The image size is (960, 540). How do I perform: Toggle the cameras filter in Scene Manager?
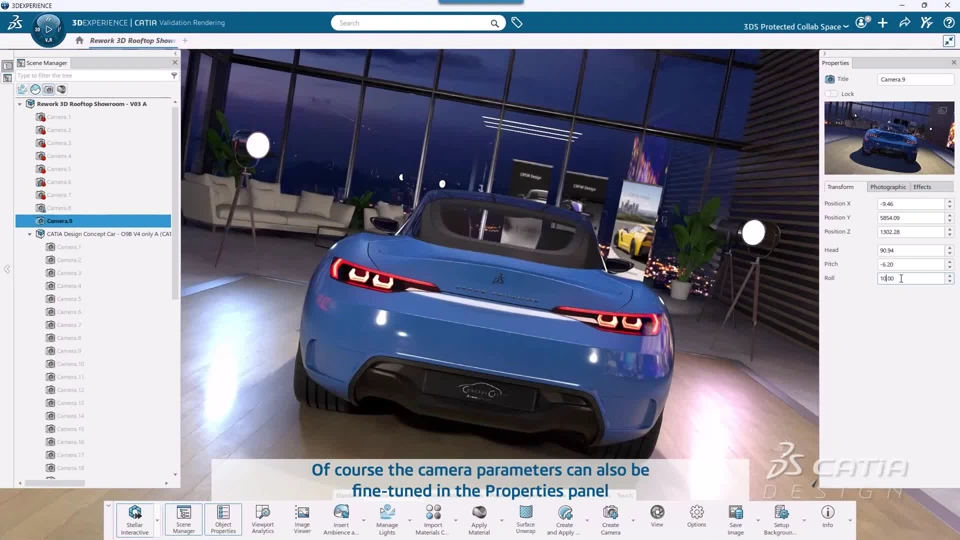click(x=48, y=89)
